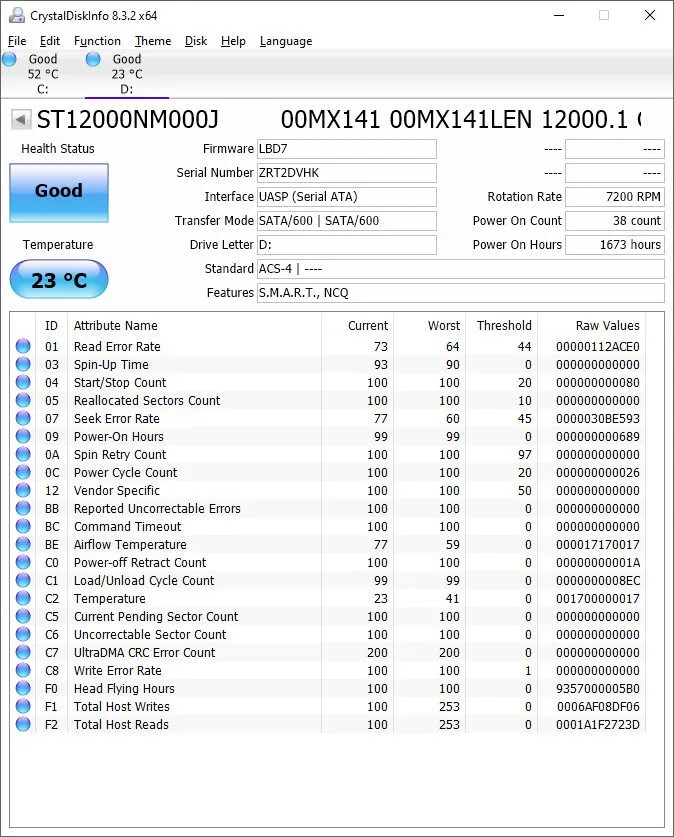Click status orb for Reported Uncorrectable Errors row
Viewport: 674px width, 837px height.
(23, 508)
